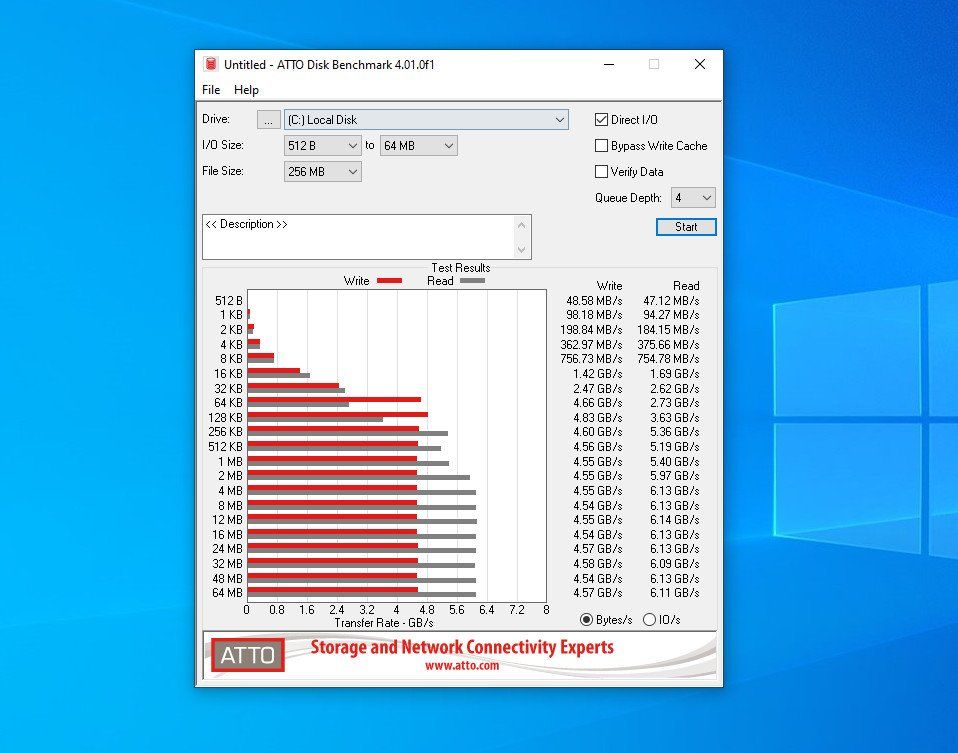Click the drive browse '...' button

click(x=268, y=120)
